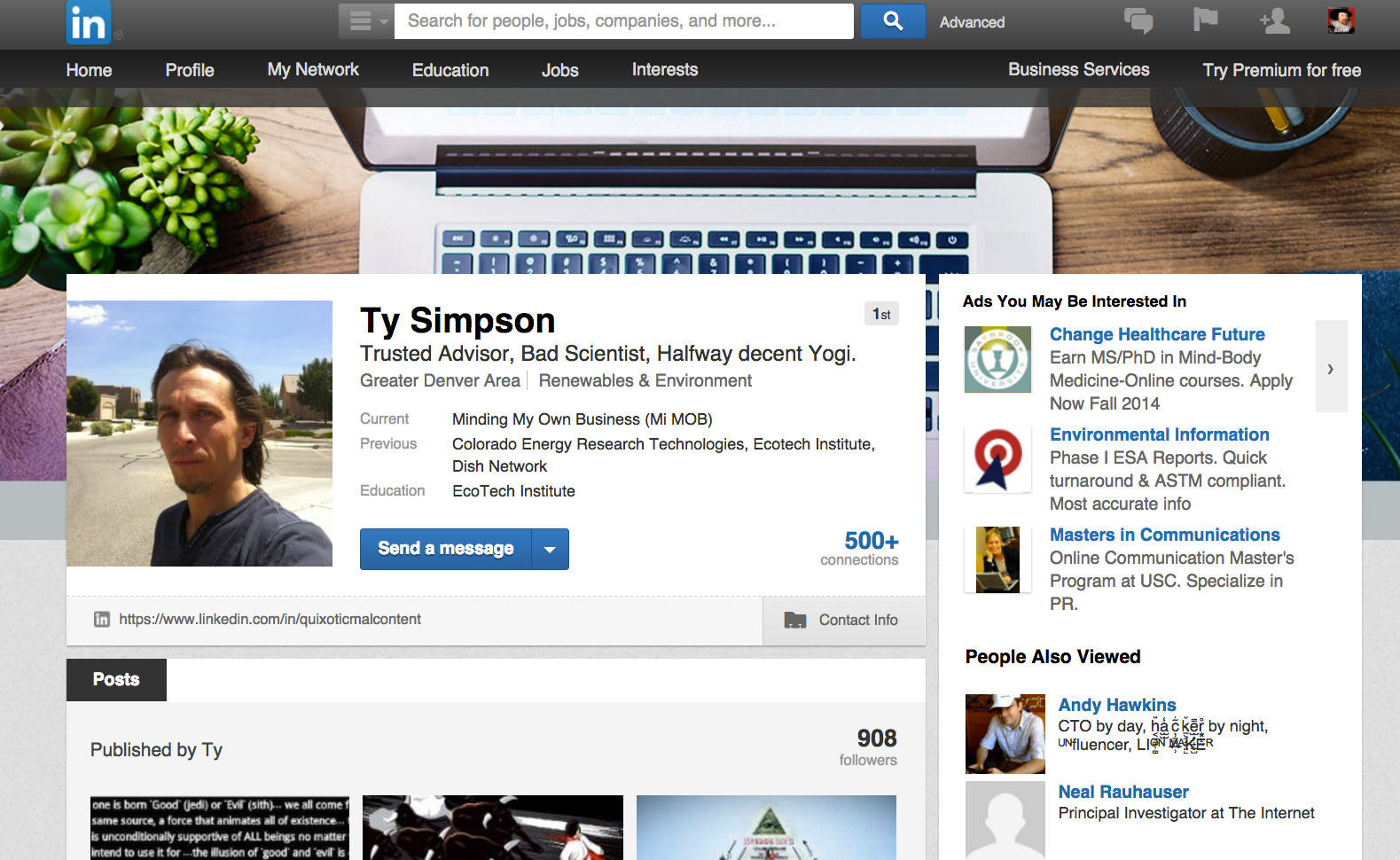Viewport: 1400px width, 860px height.
Task: Click the Masters in Communications ad photo
Action: click(x=998, y=559)
